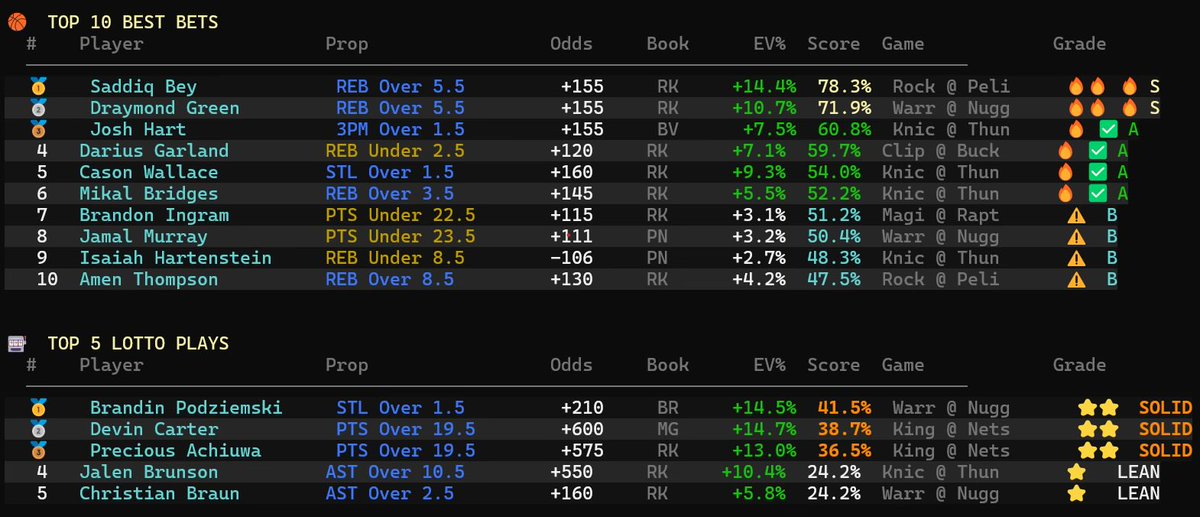Click the Magi @ Rapt game cell

coord(941,215)
